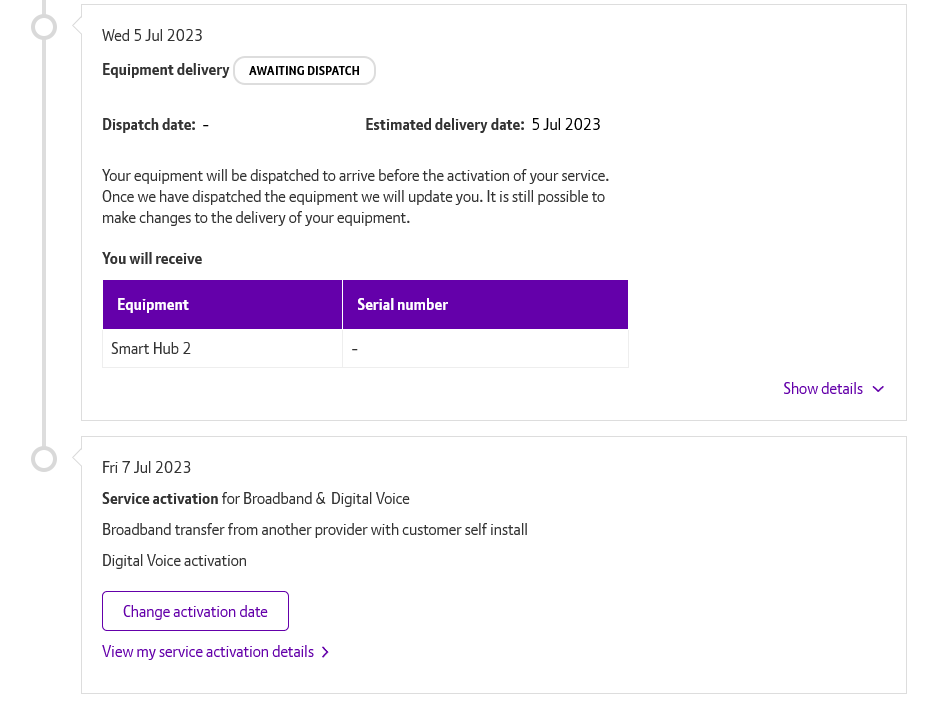Image resolution: width=941 pixels, height=709 pixels.
Task: Click the Equipment delivery label
Action: pyautogui.click(x=165, y=70)
